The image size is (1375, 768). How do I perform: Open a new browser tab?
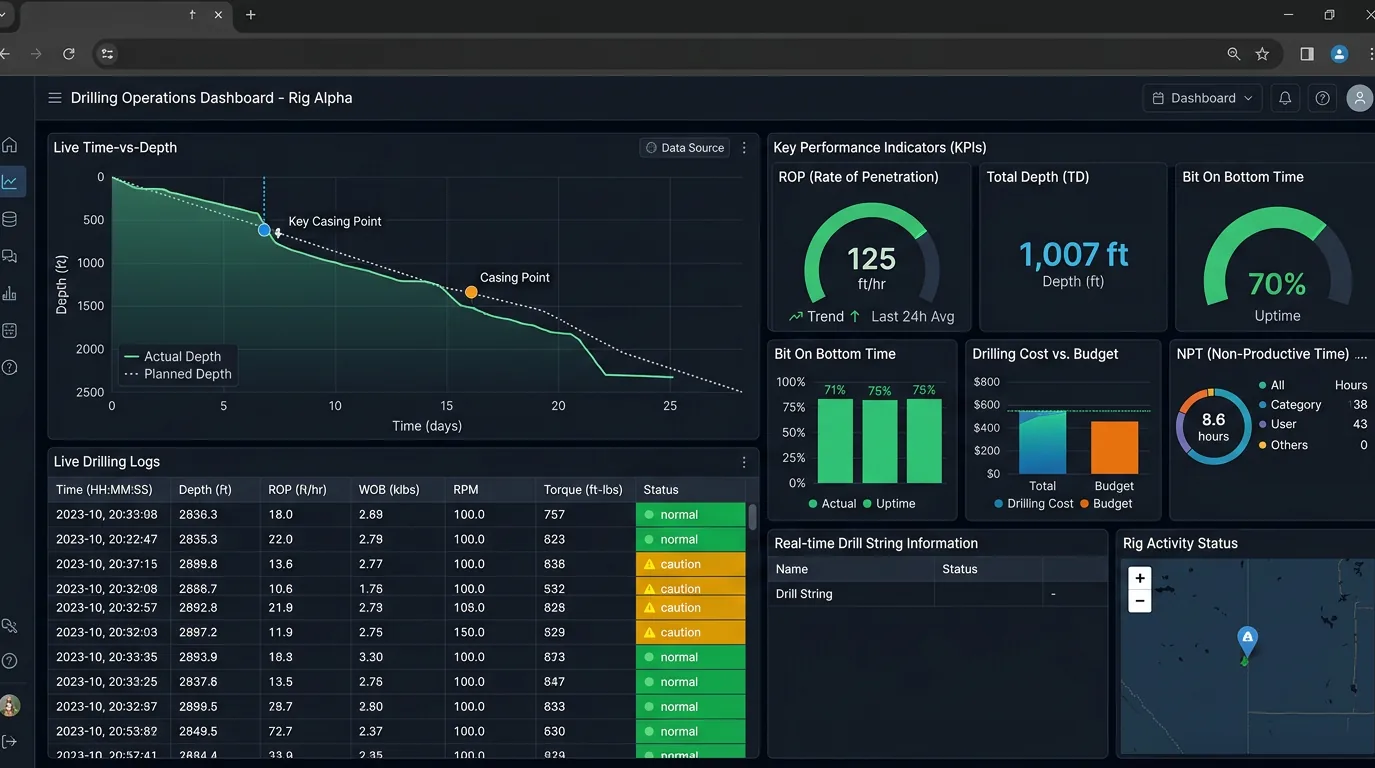251,15
